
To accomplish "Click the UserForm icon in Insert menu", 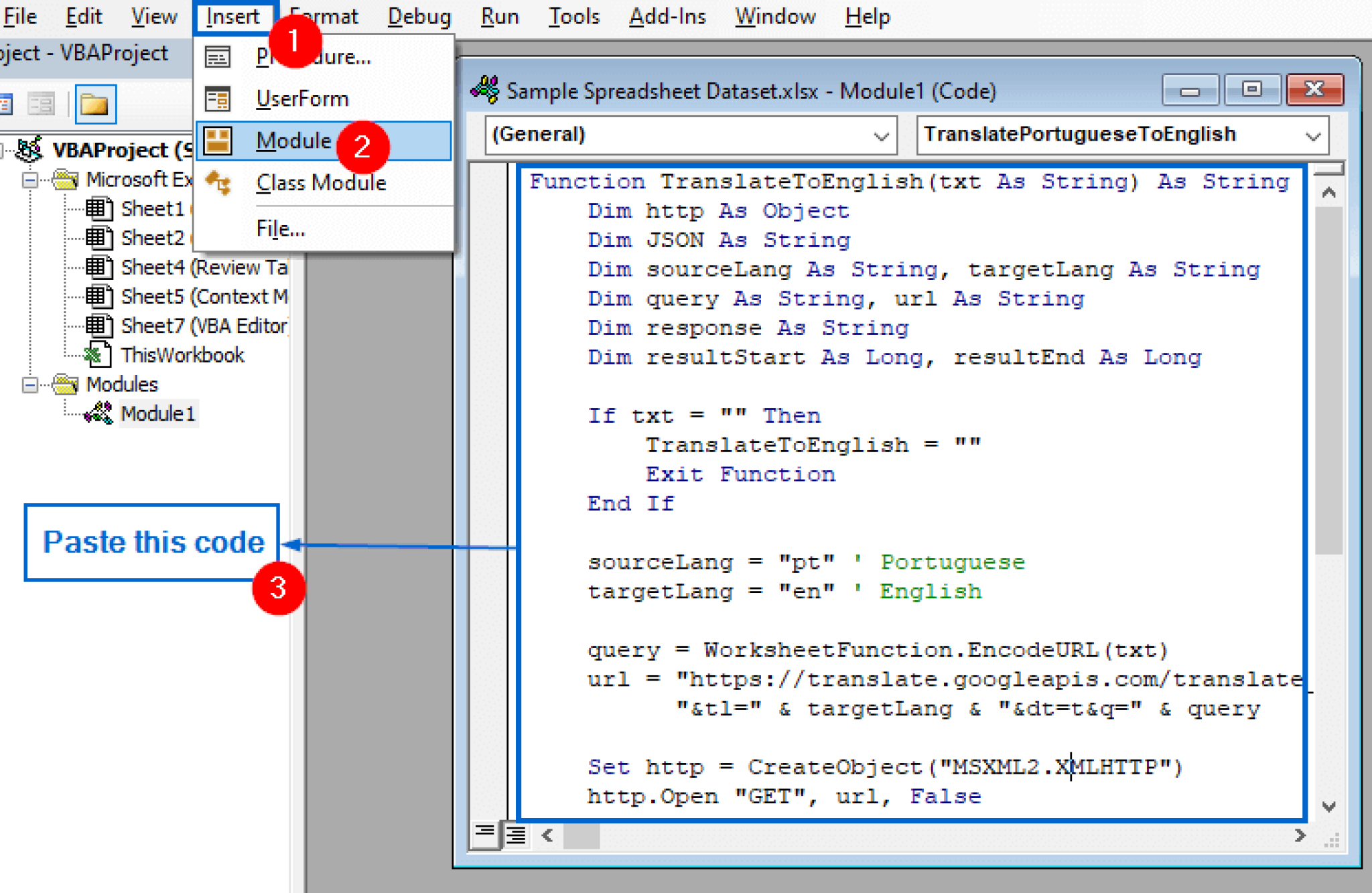I will pos(218,99).
